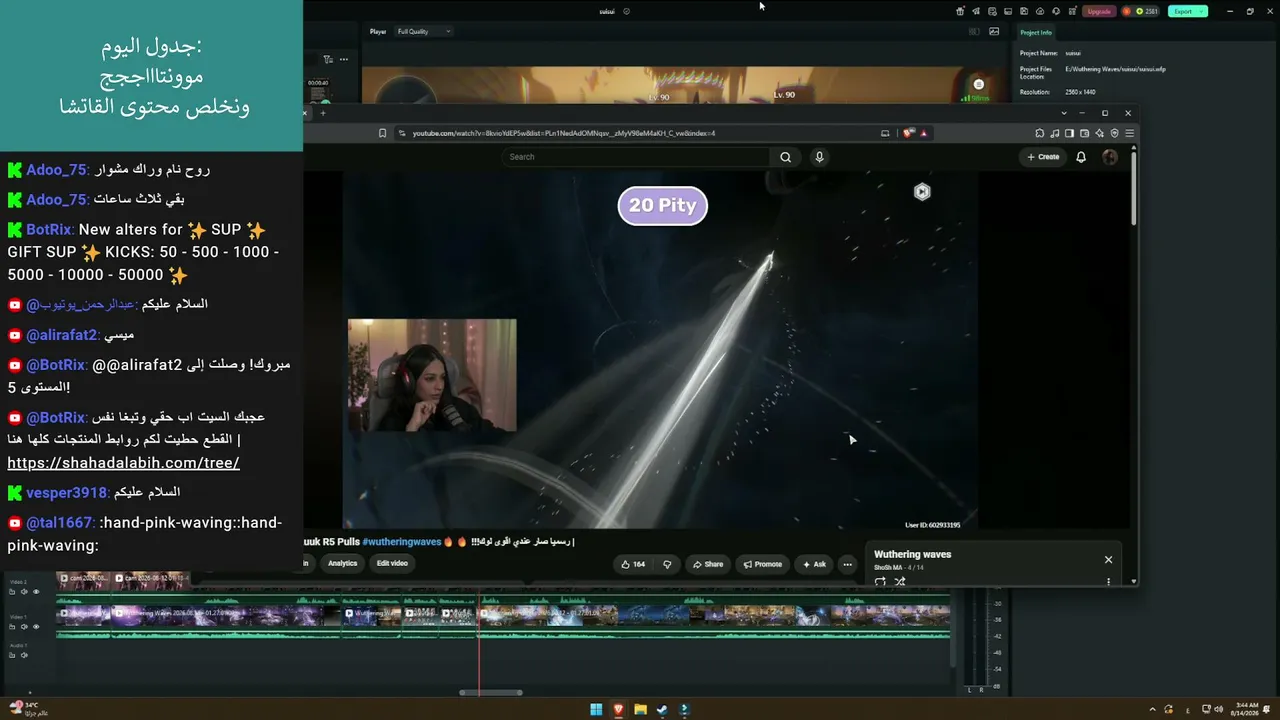Open the shahadalabih.com/tree link in chat

123,463
